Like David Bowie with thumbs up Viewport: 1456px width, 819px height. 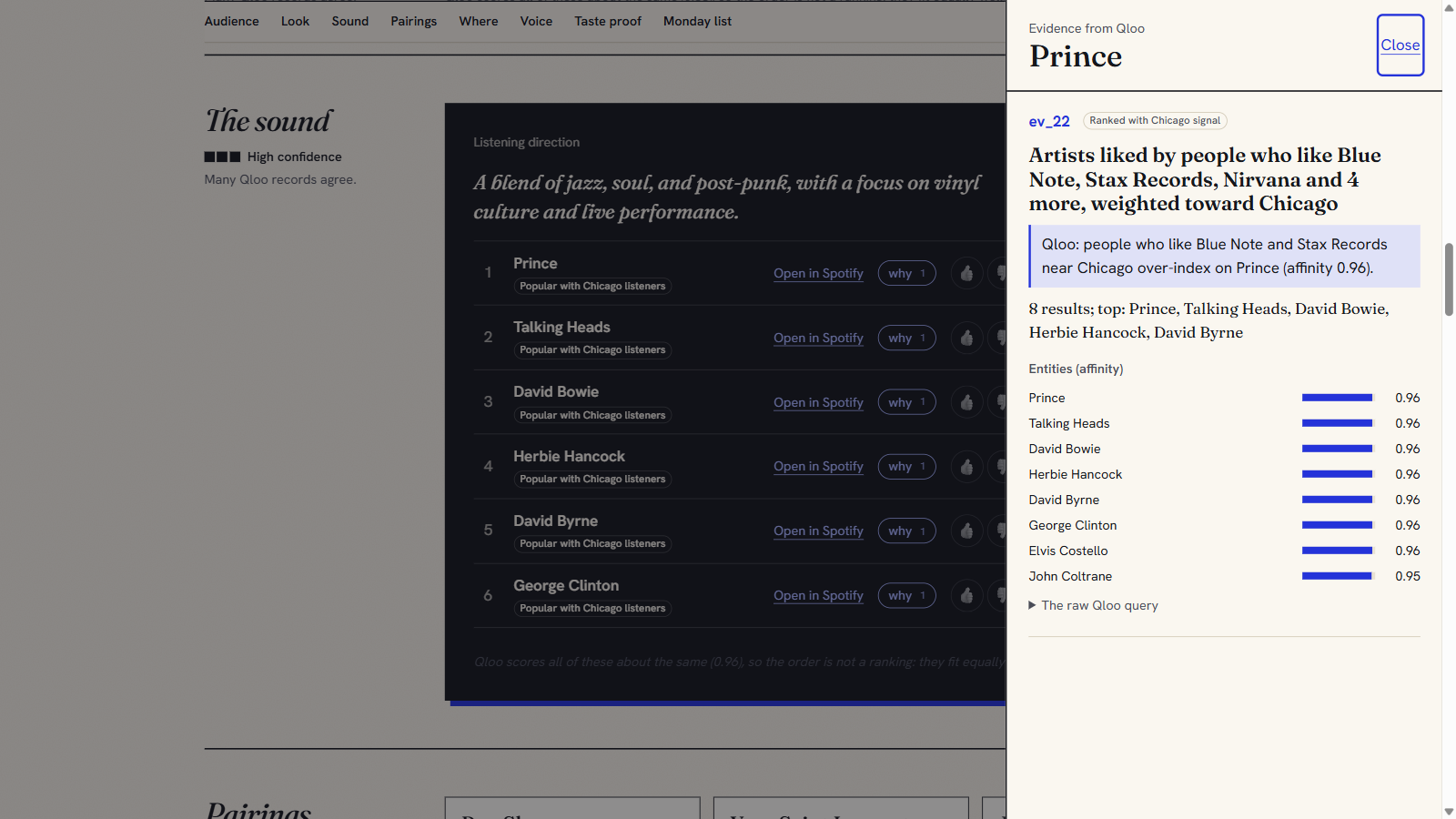(x=966, y=402)
